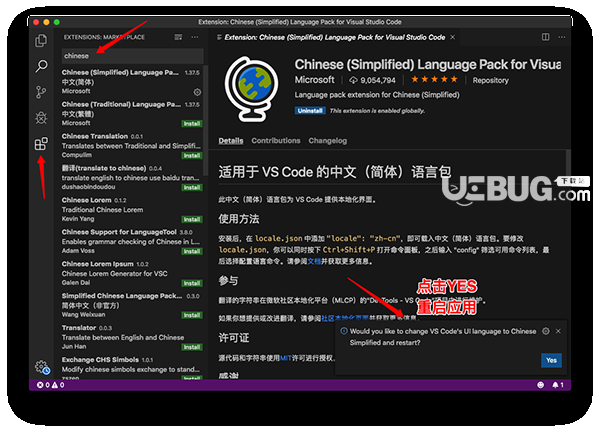Select Chinese Lorem list item
Screen dimensions: 600x432
(132, 209)
